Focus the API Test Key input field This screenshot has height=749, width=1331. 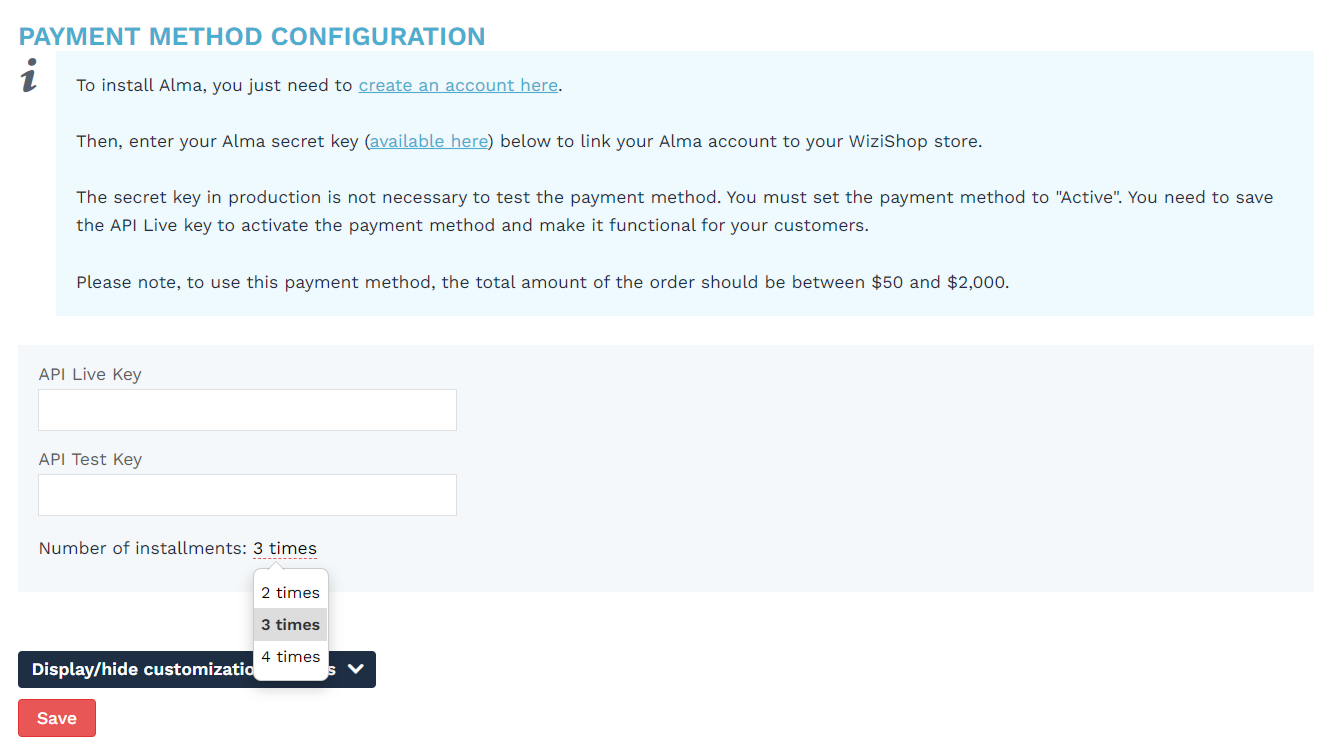pyautogui.click(x=247, y=495)
